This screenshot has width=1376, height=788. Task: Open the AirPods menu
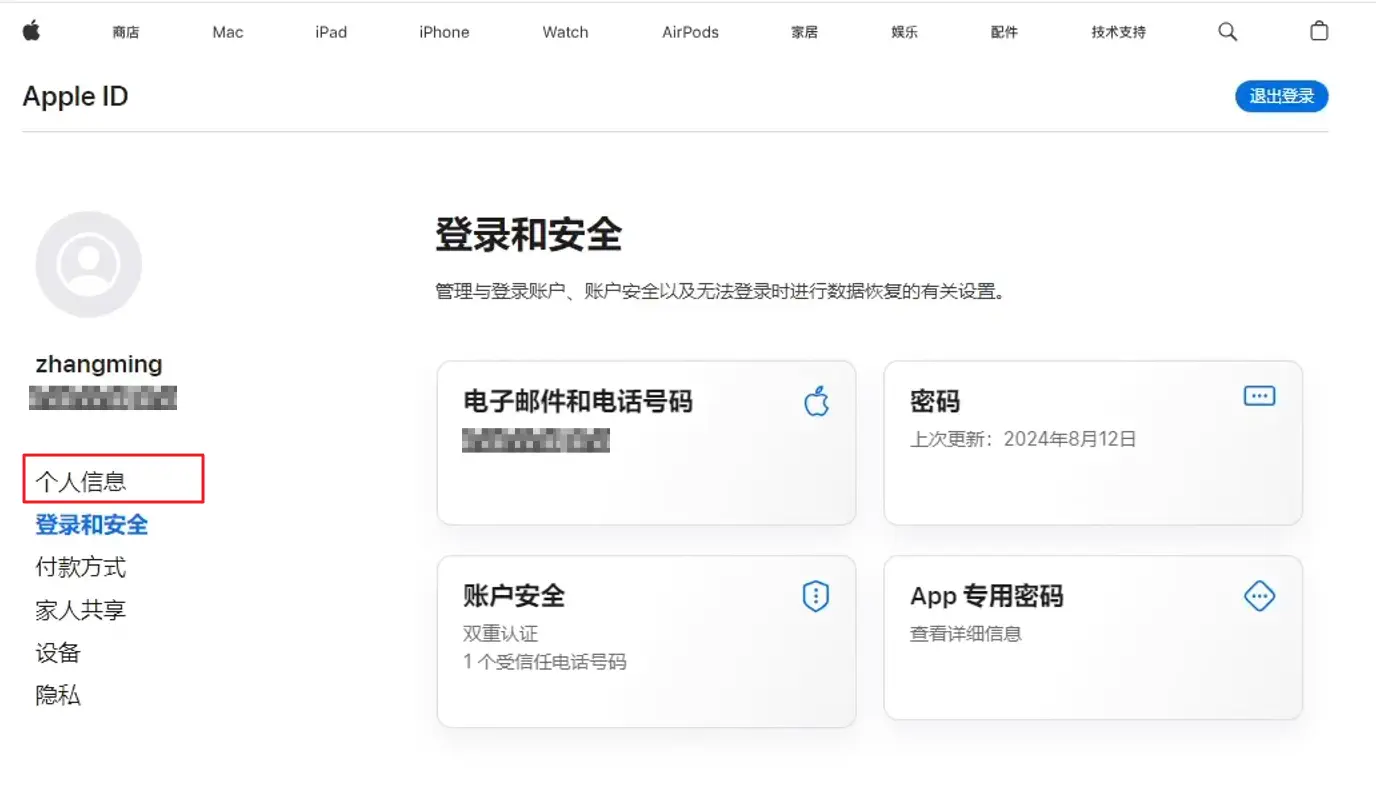[690, 32]
